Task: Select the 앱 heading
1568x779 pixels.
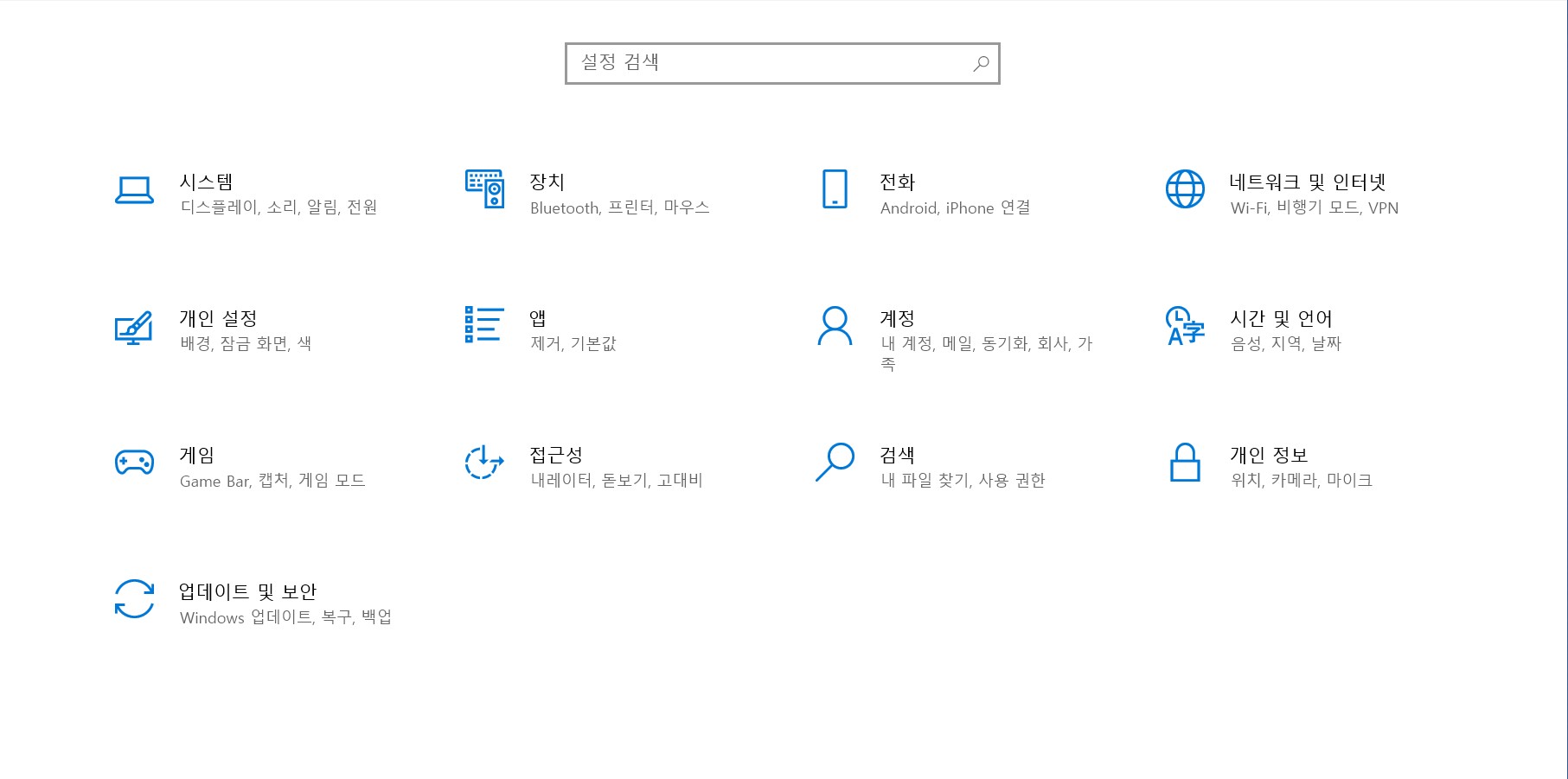Action: pos(538,319)
